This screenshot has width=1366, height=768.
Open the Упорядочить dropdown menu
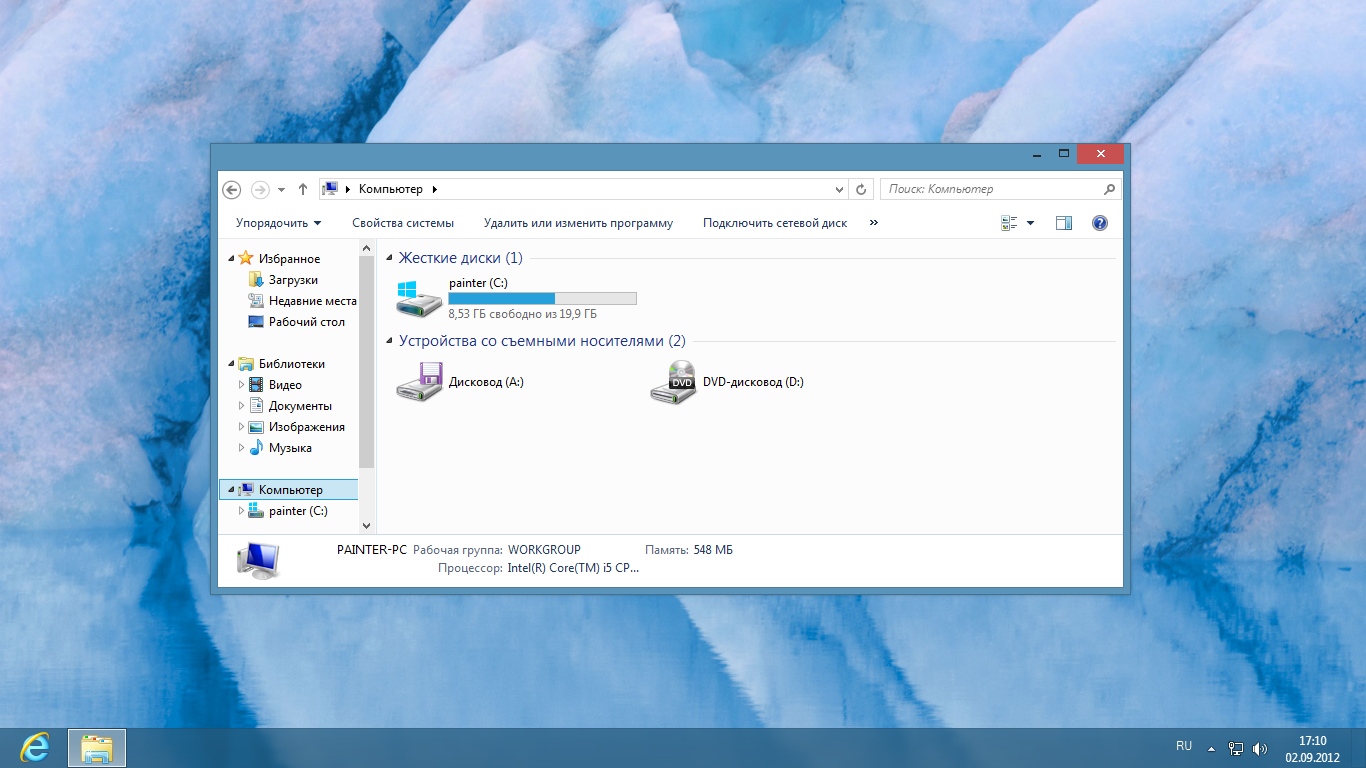(x=278, y=223)
